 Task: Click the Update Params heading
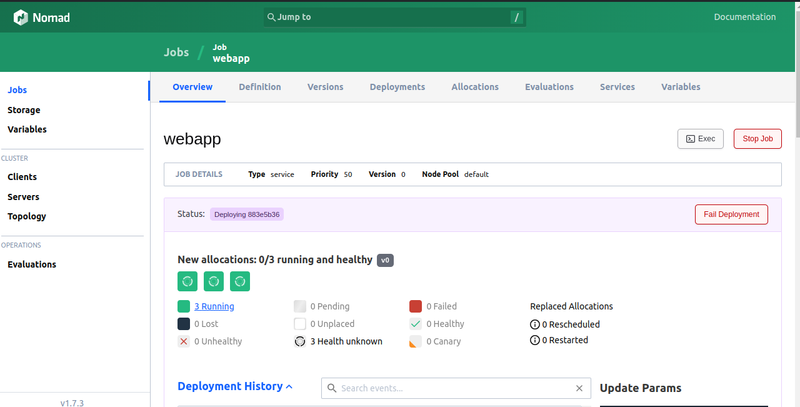pos(640,388)
